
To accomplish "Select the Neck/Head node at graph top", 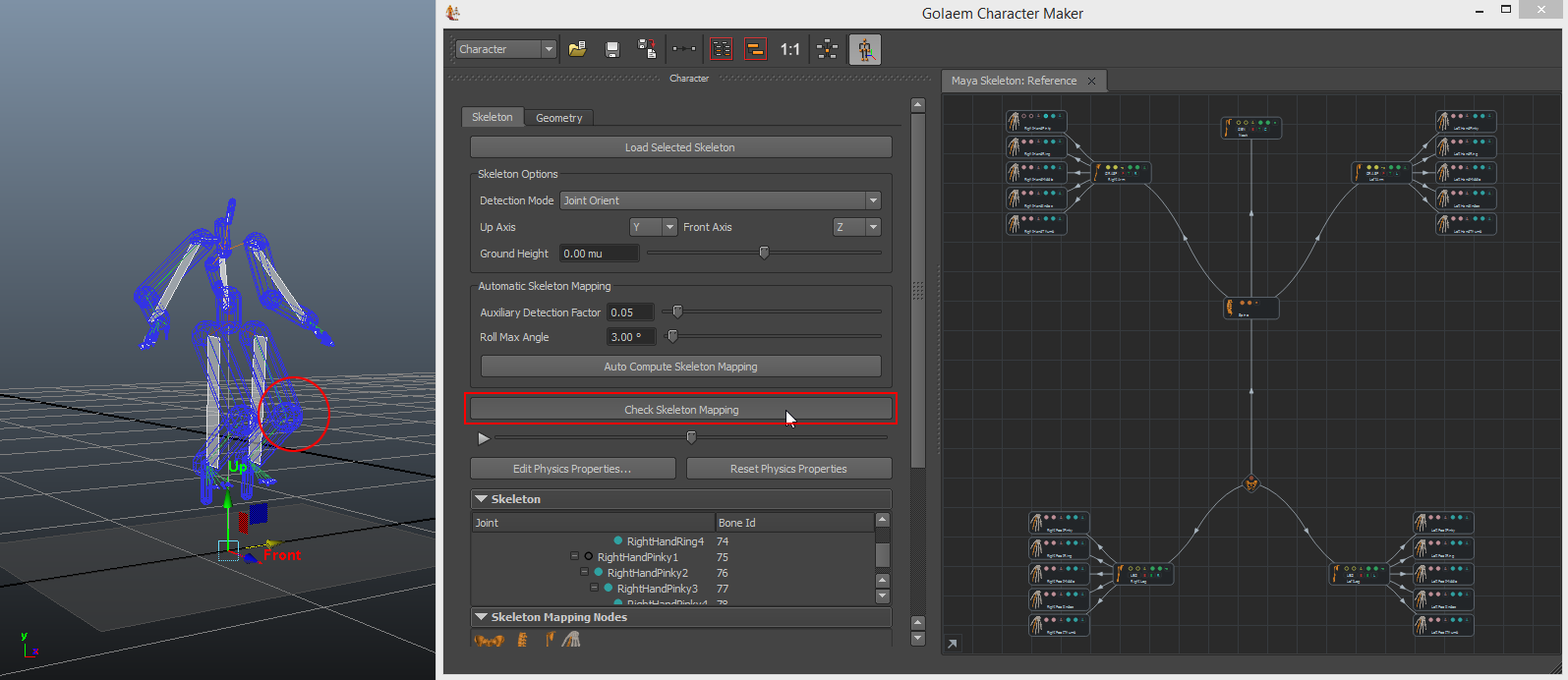I will 1250,128.
